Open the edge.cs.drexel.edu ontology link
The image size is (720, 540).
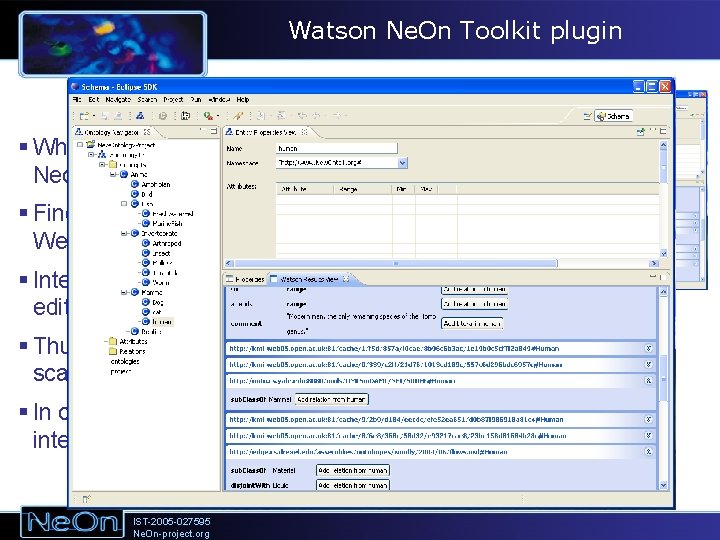click(368, 452)
